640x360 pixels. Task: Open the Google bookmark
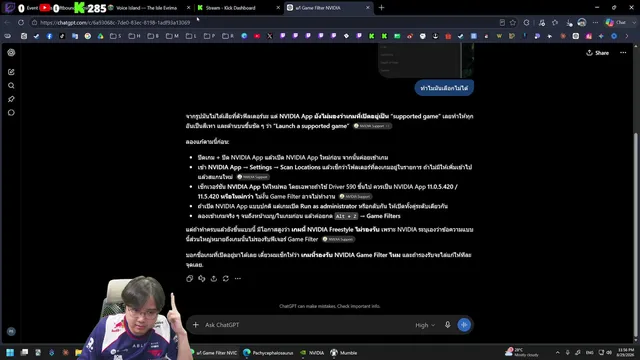coord(88,36)
